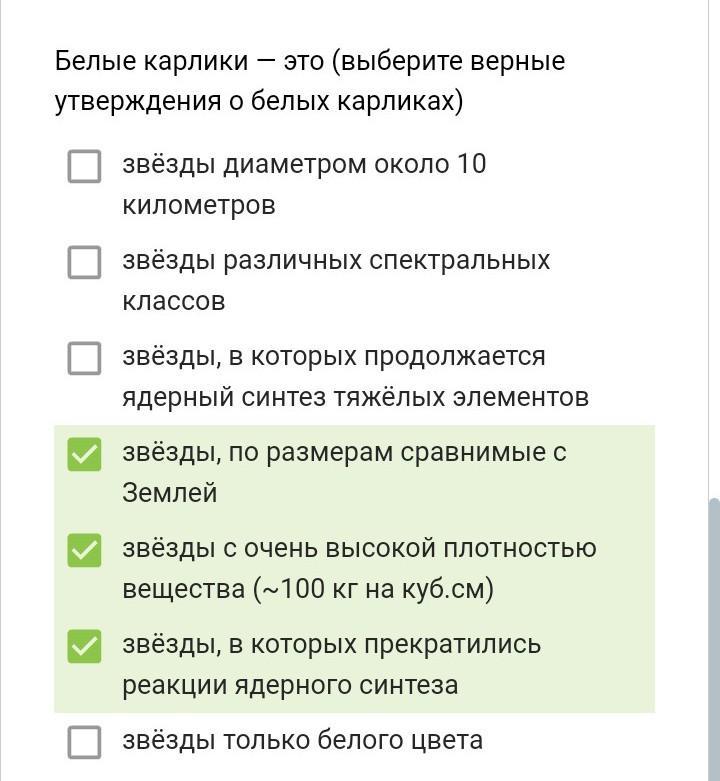The image size is (720, 781).
Task: Click the text 'звёзды с очень высокой плотностью'
Action: coord(359,548)
